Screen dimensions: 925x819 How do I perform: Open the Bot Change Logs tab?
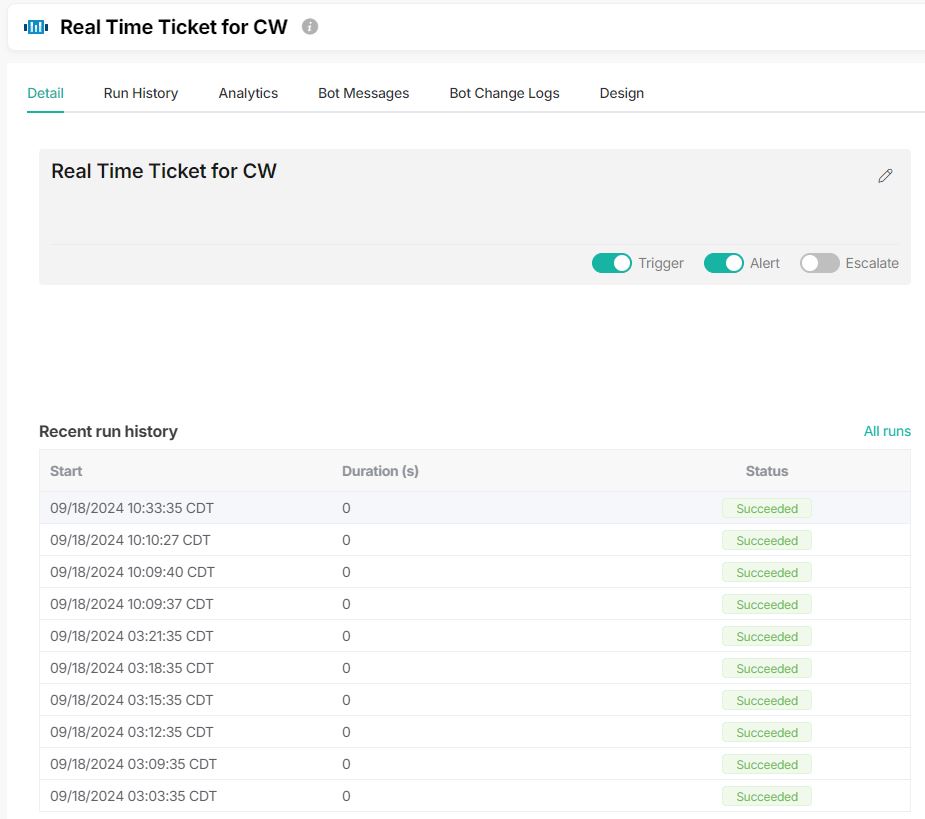pyautogui.click(x=504, y=93)
